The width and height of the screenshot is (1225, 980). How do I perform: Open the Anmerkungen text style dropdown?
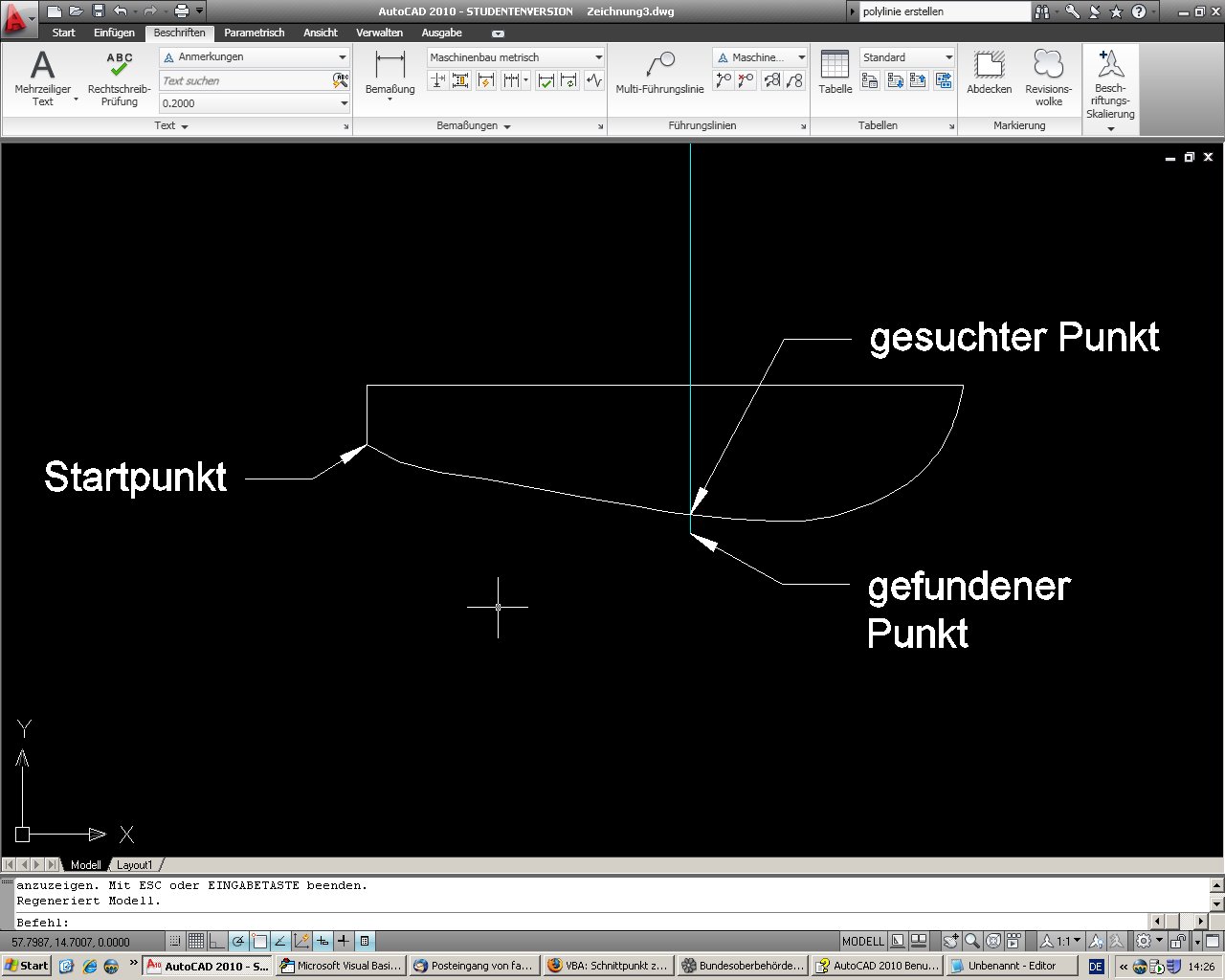255,57
